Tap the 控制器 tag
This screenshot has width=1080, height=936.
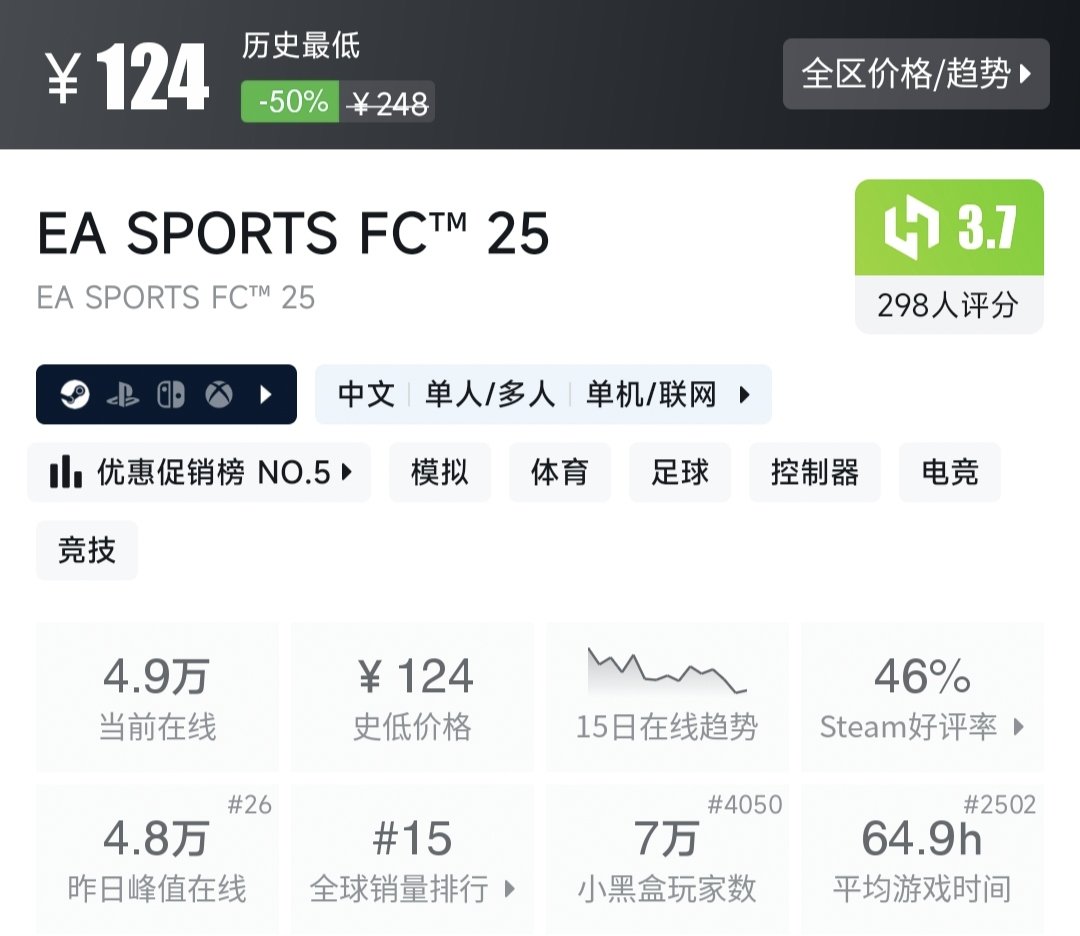coord(814,473)
